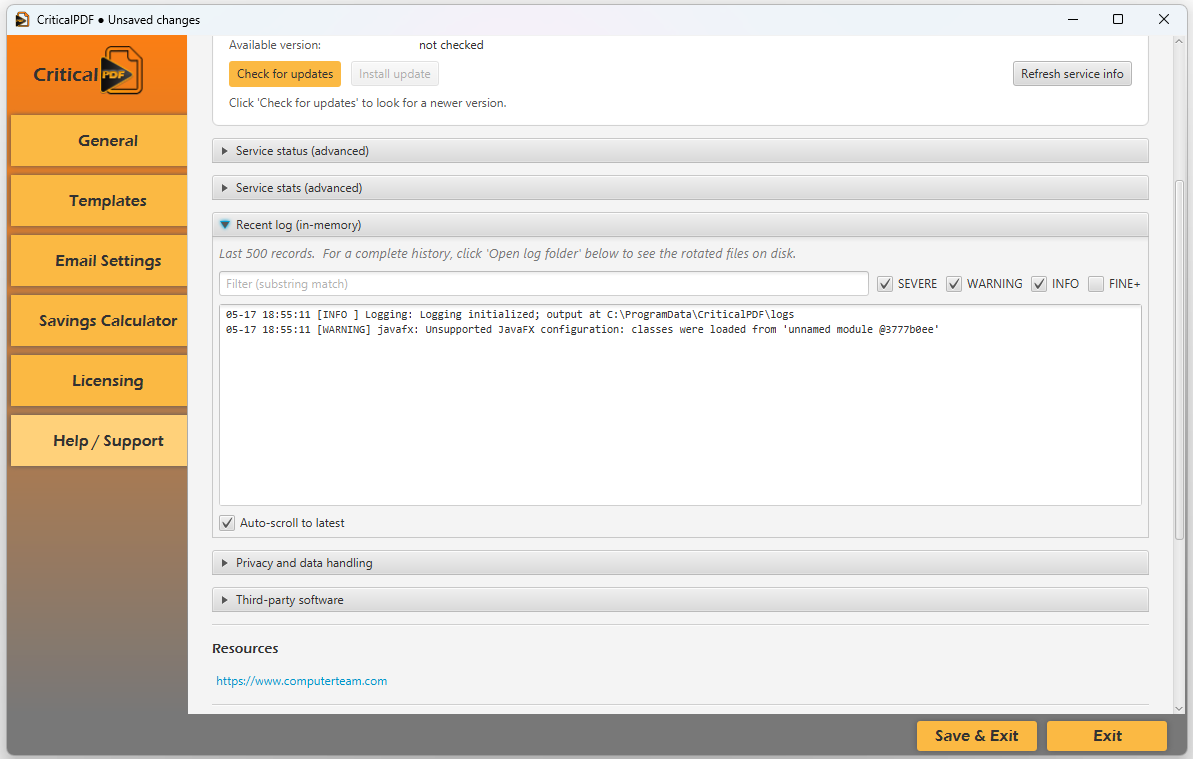Toggle the SEVERE log level checkbox

(885, 284)
